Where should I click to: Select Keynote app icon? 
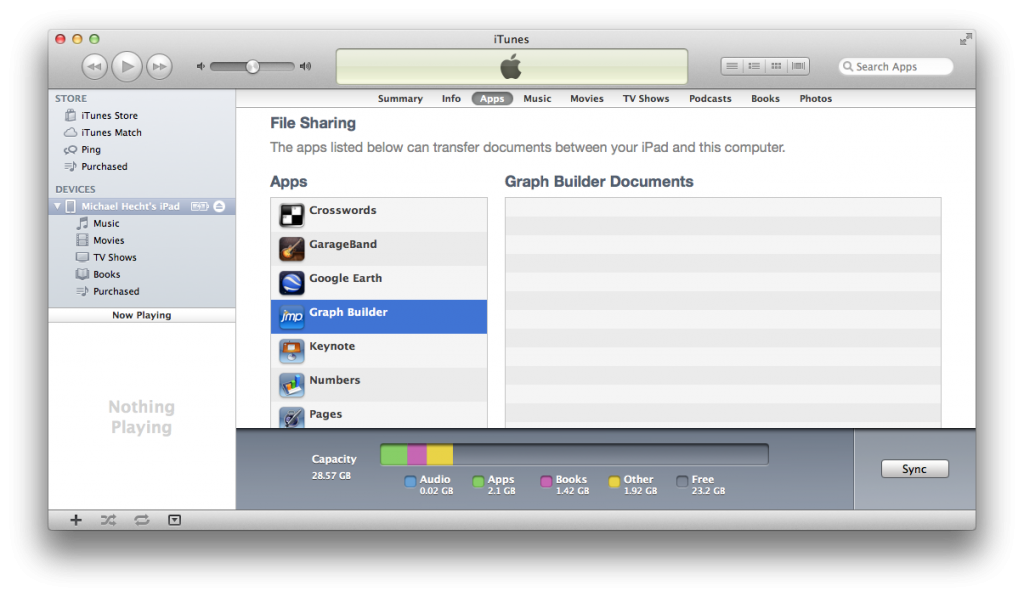click(291, 351)
